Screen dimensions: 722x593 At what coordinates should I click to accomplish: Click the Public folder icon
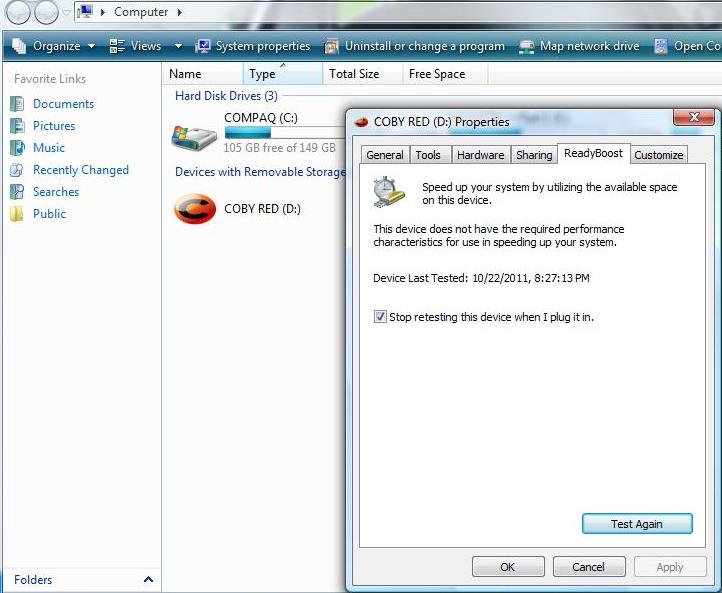17,214
